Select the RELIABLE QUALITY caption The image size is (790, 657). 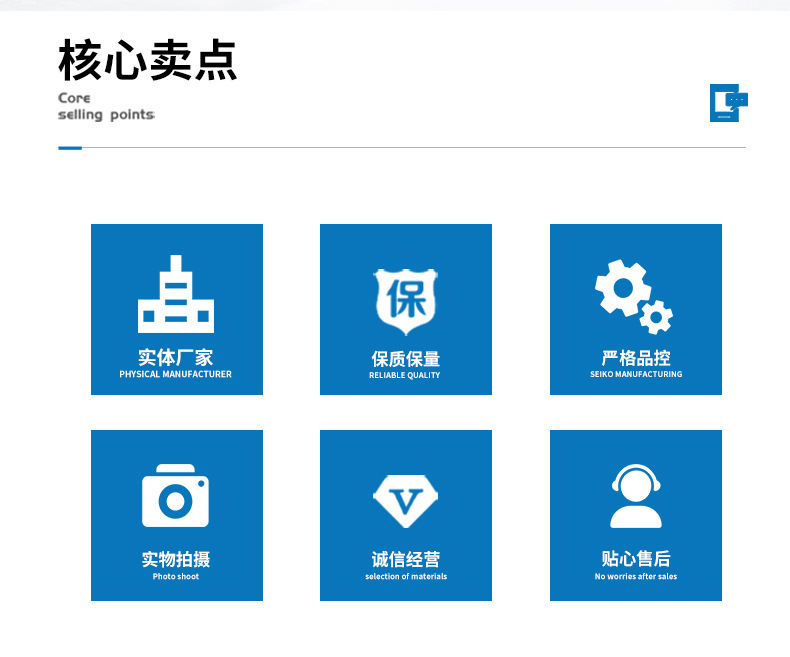405,375
